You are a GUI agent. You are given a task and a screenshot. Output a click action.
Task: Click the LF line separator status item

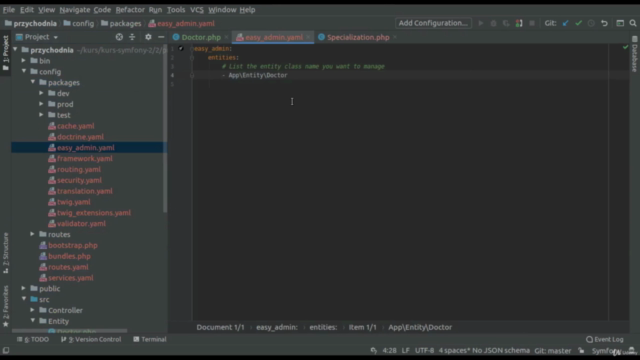[x=405, y=351]
